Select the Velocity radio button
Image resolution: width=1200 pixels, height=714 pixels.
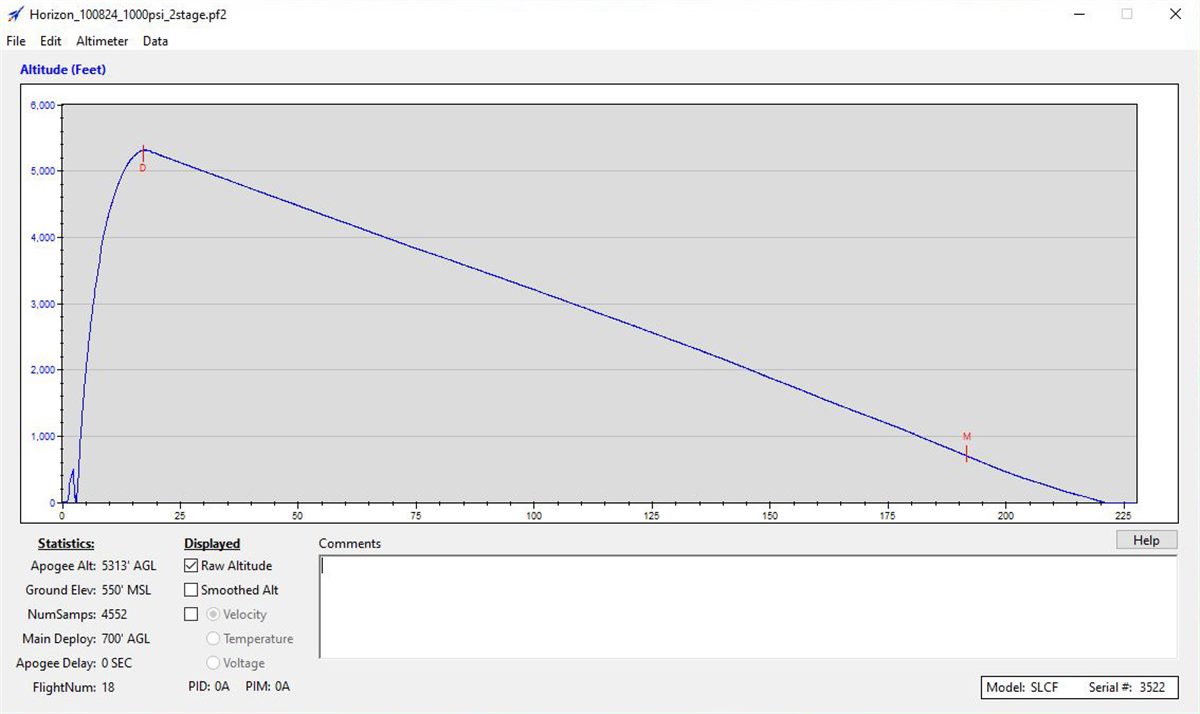coord(213,615)
